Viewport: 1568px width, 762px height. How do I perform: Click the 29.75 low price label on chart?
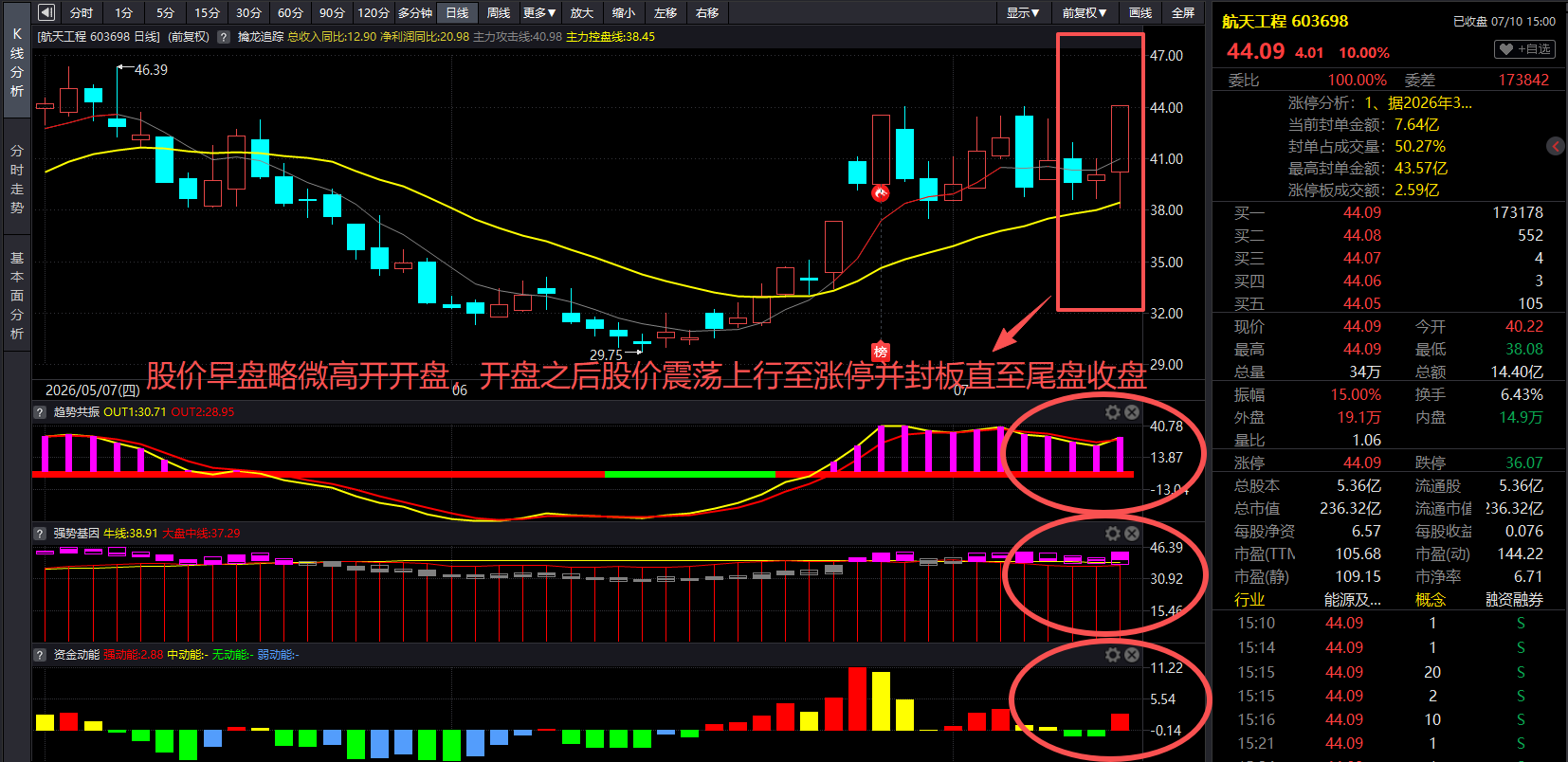click(606, 354)
